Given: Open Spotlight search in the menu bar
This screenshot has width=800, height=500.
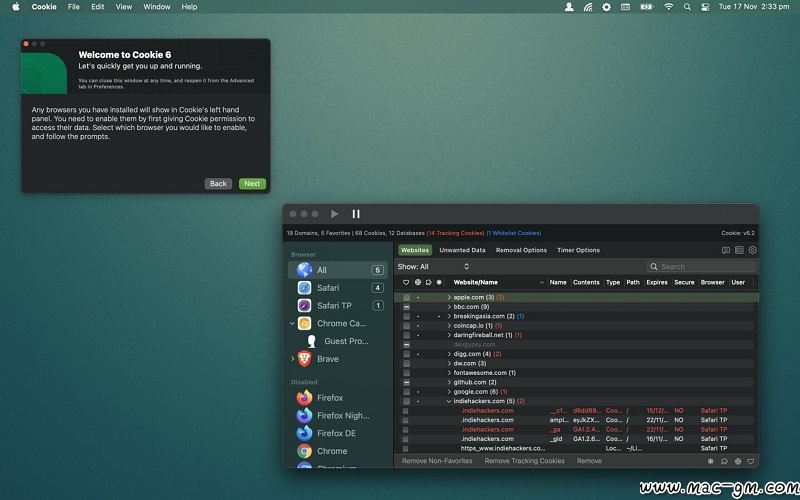Looking at the screenshot, I should 687,7.
